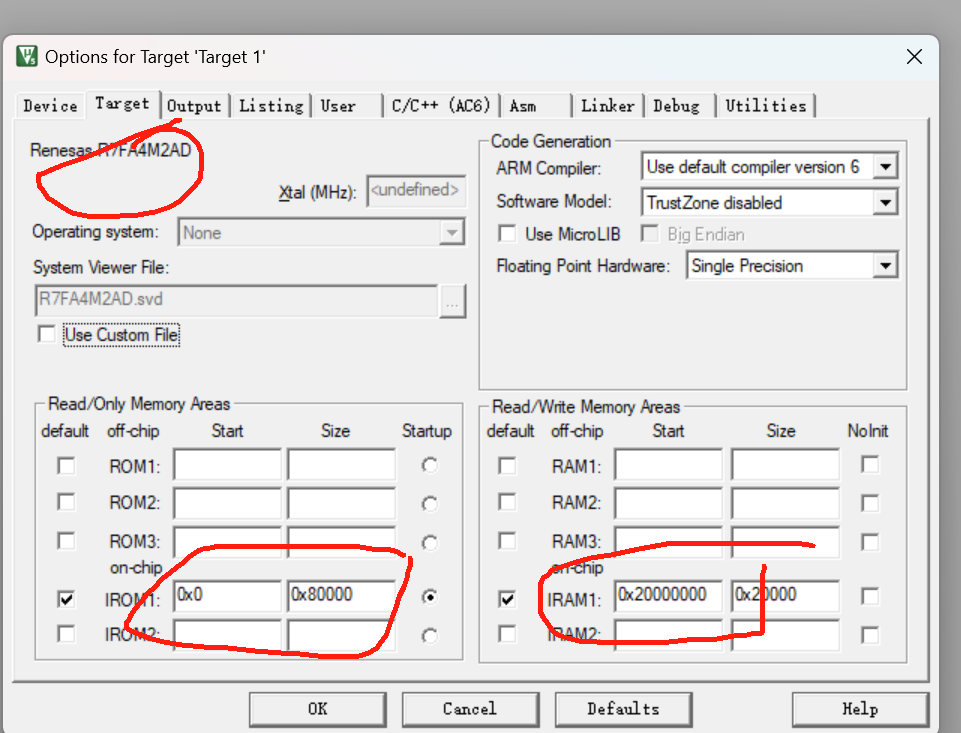The width and height of the screenshot is (961, 733).
Task: Uncheck the IRAM1 default checkbox
Action: point(507,598)
